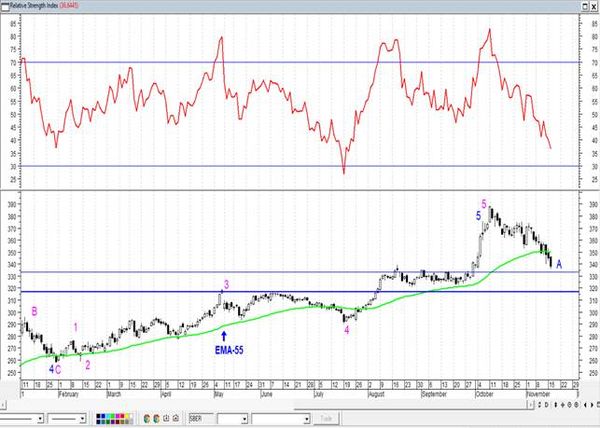
Task: Pick the dark blue swatch in the color palette
Action: 100,418
